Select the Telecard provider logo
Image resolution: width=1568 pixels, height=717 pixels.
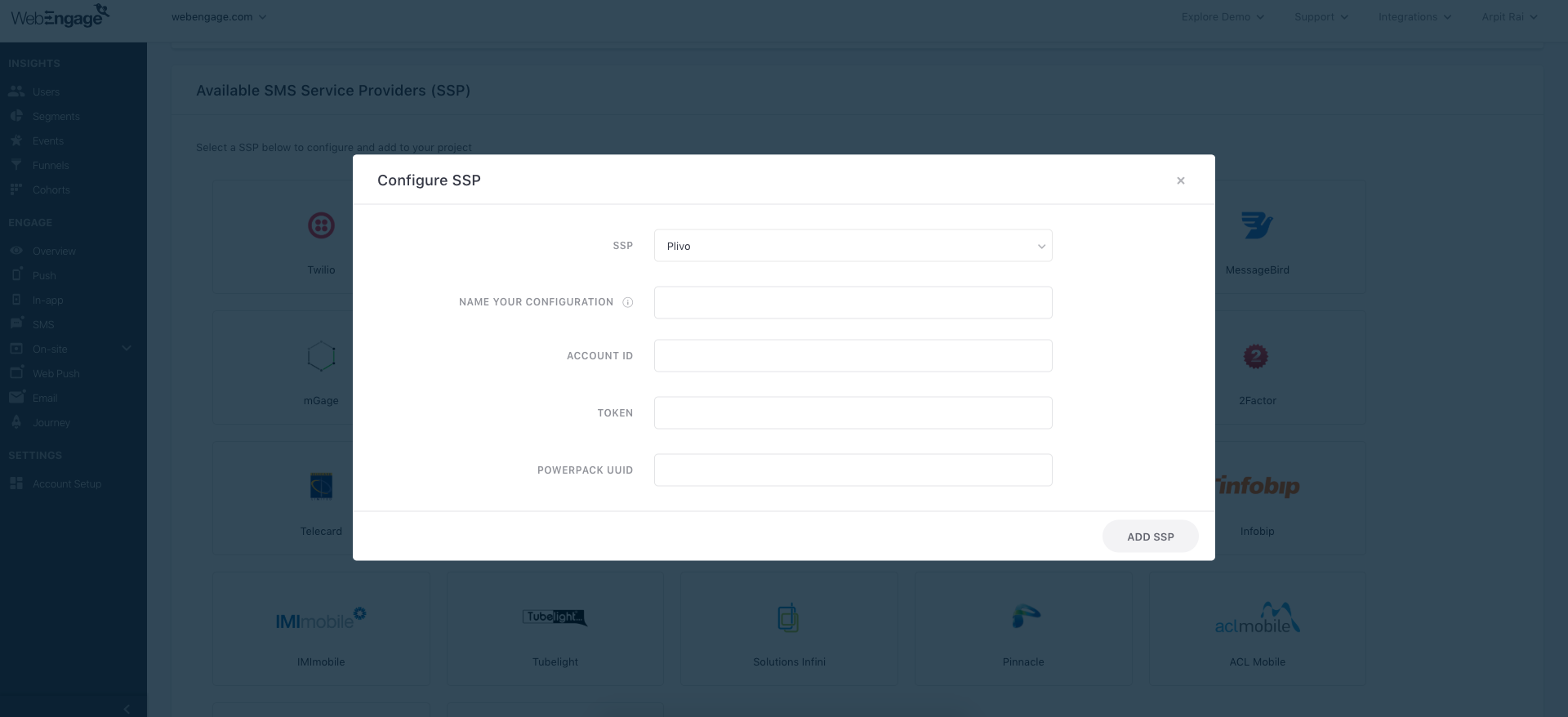coord(321,486)
